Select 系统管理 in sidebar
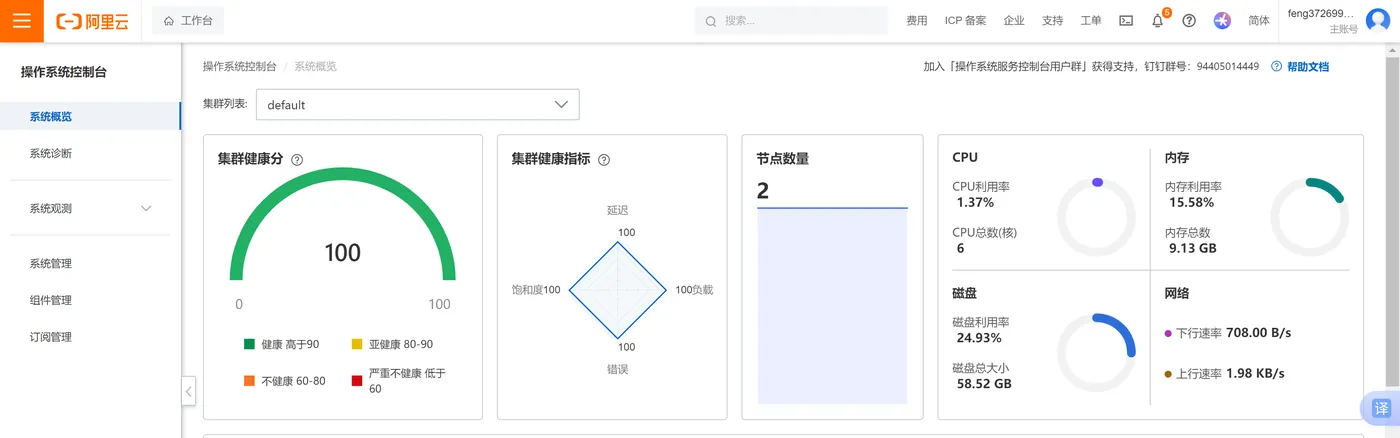The width and height of the screenshot is (1400, 438). (x=90, y=263)
